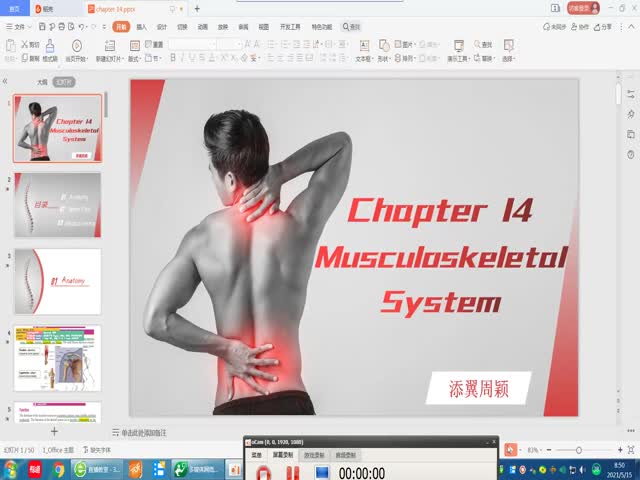Screen dimensions: 640x480
Task: Insert a text box (文本框)
Action: pyautogui.click(x=363, y=51)
